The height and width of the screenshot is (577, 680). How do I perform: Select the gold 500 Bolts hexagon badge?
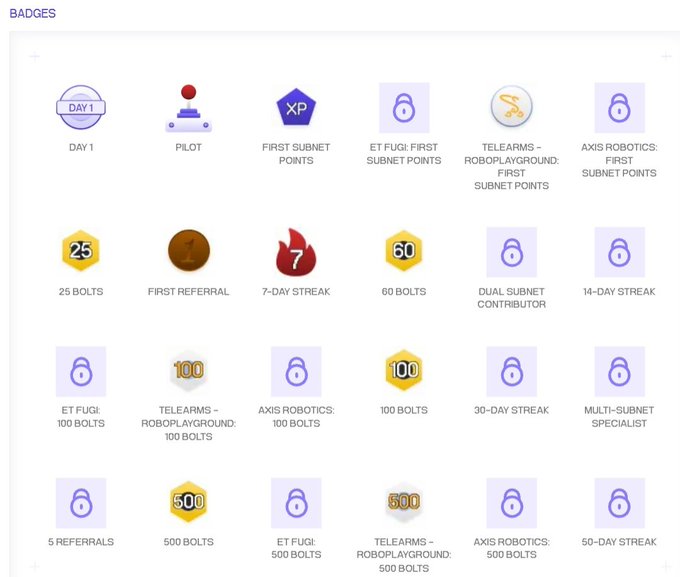pyautogui.click(x=189, y=502)
